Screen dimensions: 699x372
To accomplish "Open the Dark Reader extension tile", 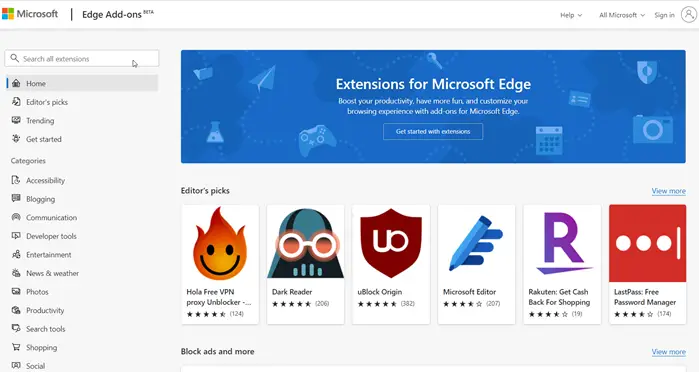I will [305, 265].
